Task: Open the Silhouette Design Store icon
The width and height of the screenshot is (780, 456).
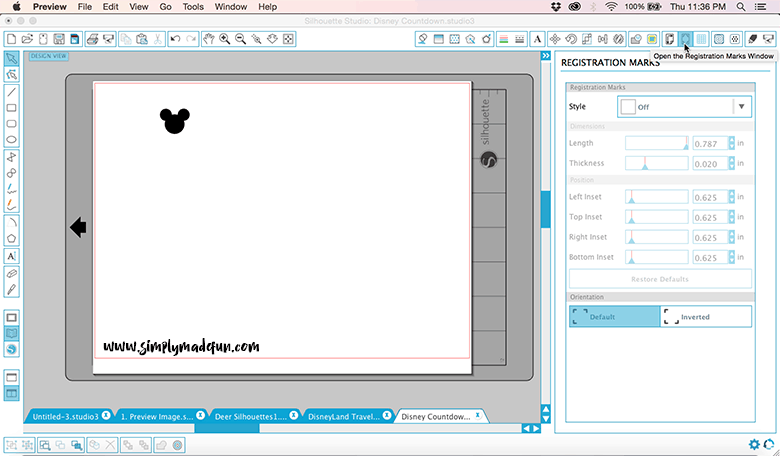Action: (11, 350)
